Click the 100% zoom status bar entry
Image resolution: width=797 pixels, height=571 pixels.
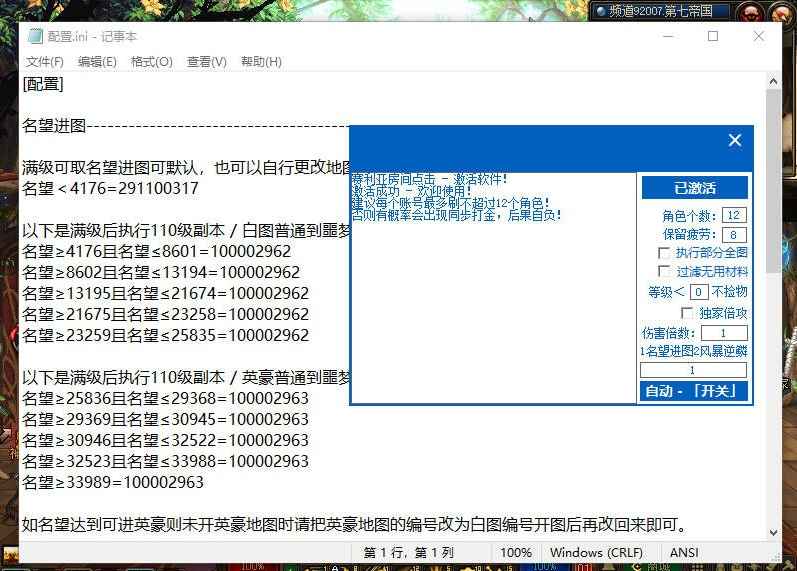point(516,553)
